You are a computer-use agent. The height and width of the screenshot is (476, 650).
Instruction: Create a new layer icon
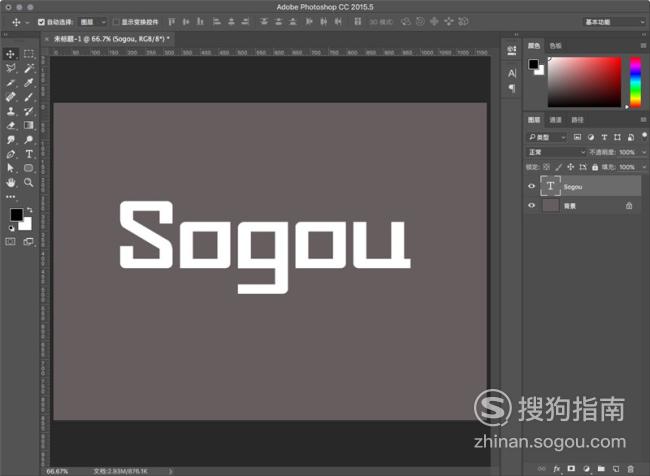pyautogui.click(x=616, y=469)
